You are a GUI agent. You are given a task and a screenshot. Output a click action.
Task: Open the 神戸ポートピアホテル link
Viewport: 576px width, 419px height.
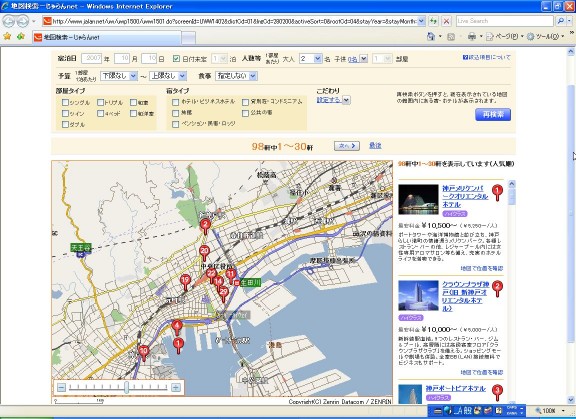(456, 388)
